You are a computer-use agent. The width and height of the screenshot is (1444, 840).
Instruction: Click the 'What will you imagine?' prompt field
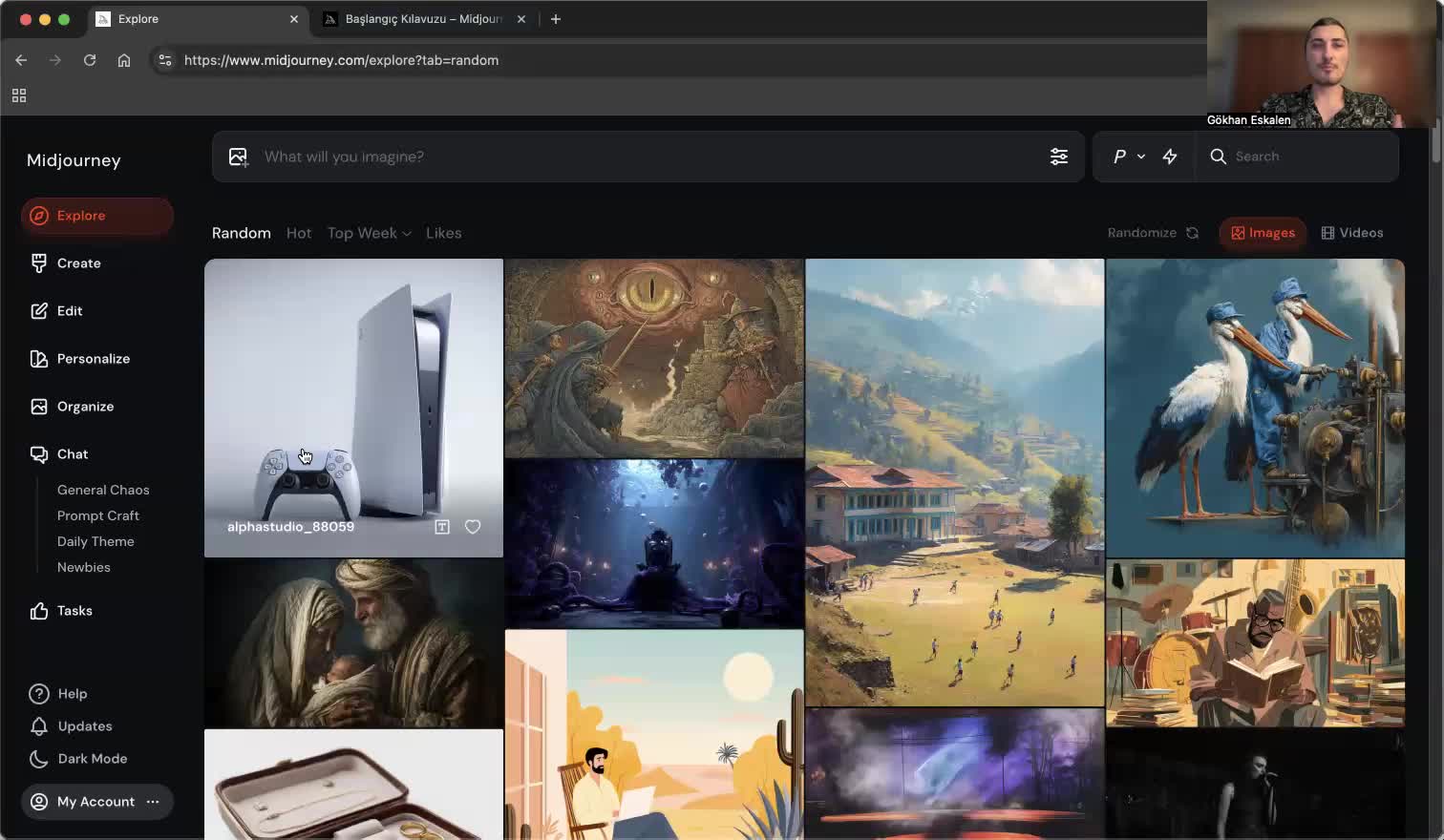[x=649, y=157]
